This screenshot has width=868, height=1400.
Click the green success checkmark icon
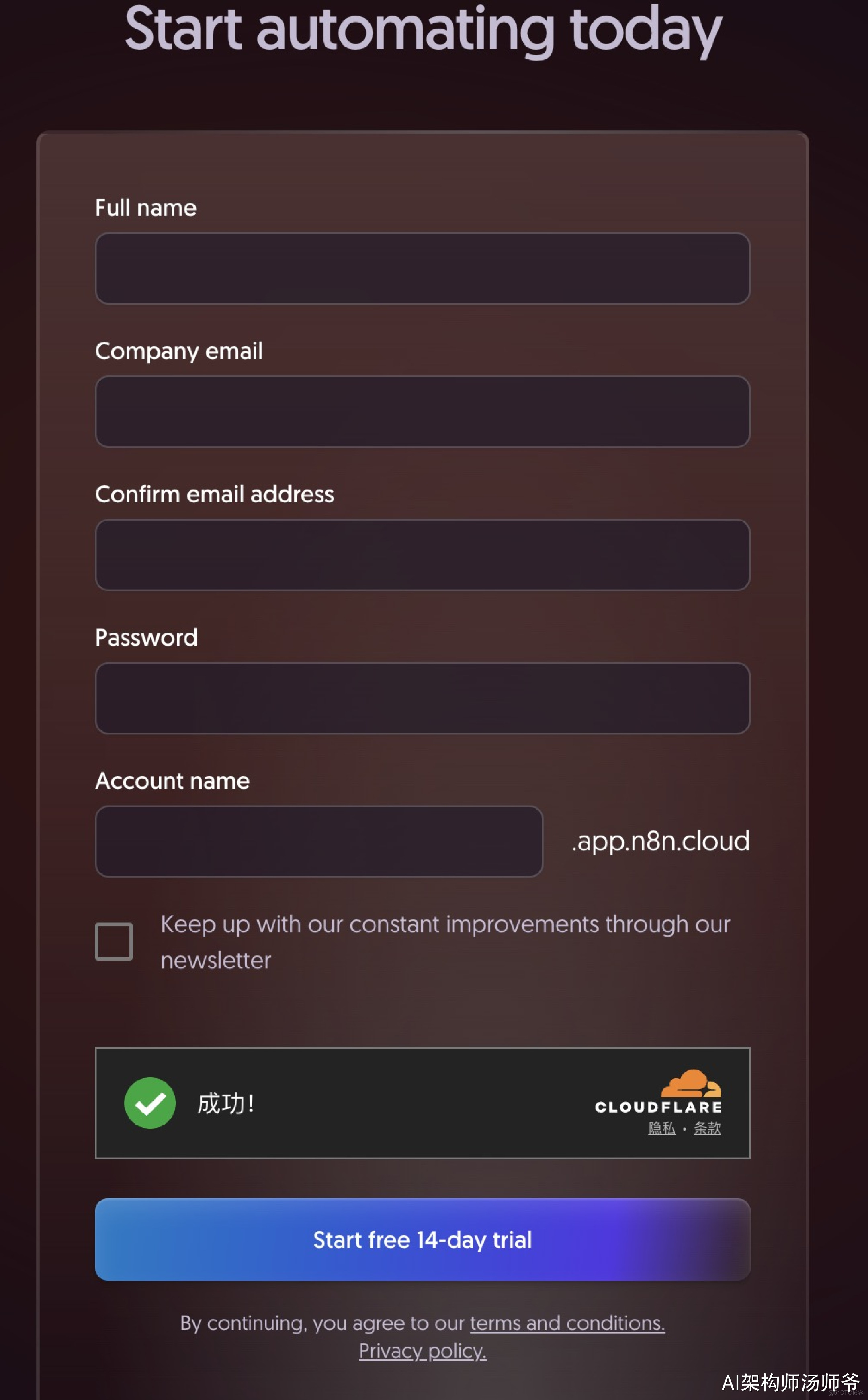[x=150, y=1103]
